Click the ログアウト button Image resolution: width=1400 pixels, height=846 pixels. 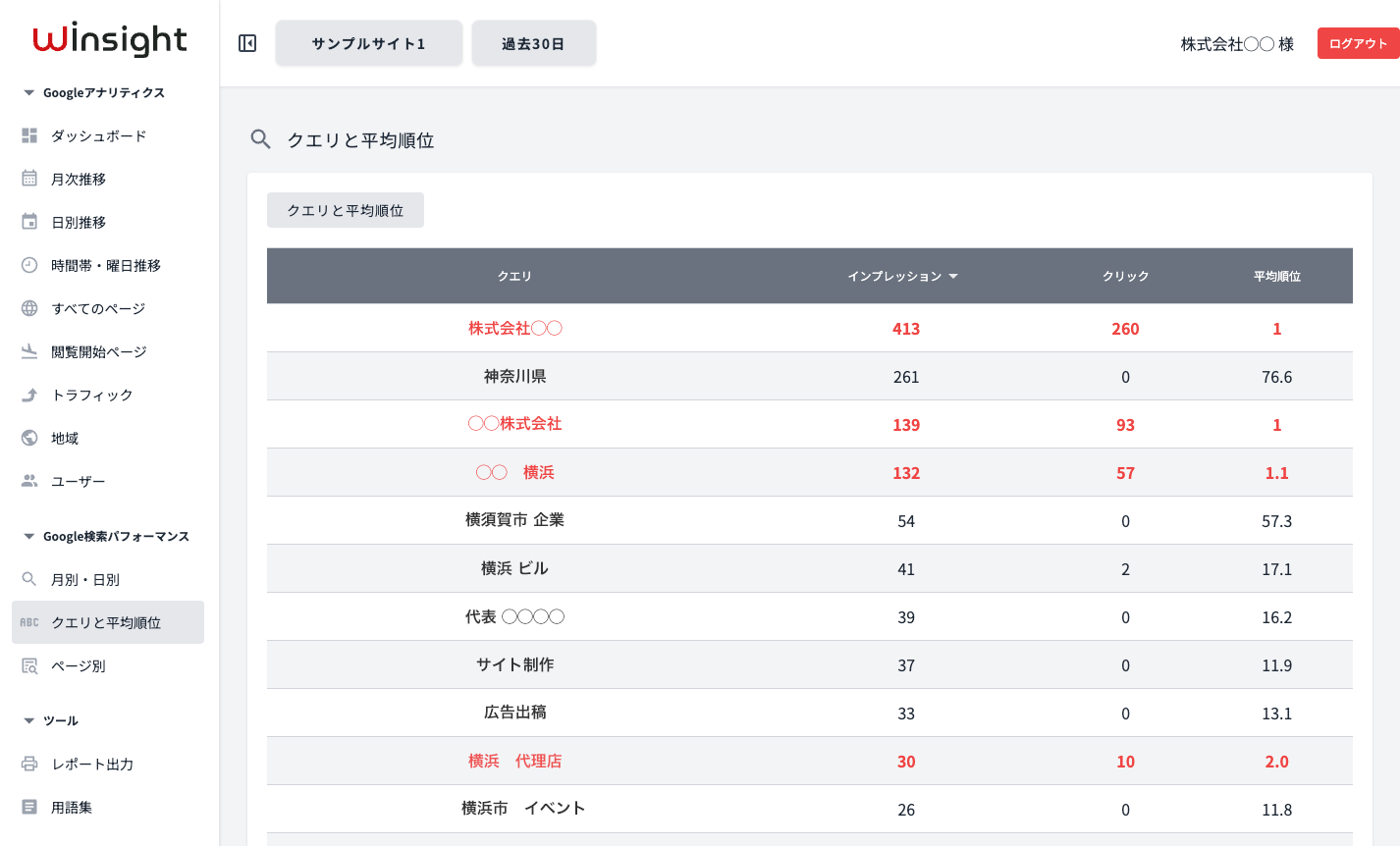click(1359, 43)
